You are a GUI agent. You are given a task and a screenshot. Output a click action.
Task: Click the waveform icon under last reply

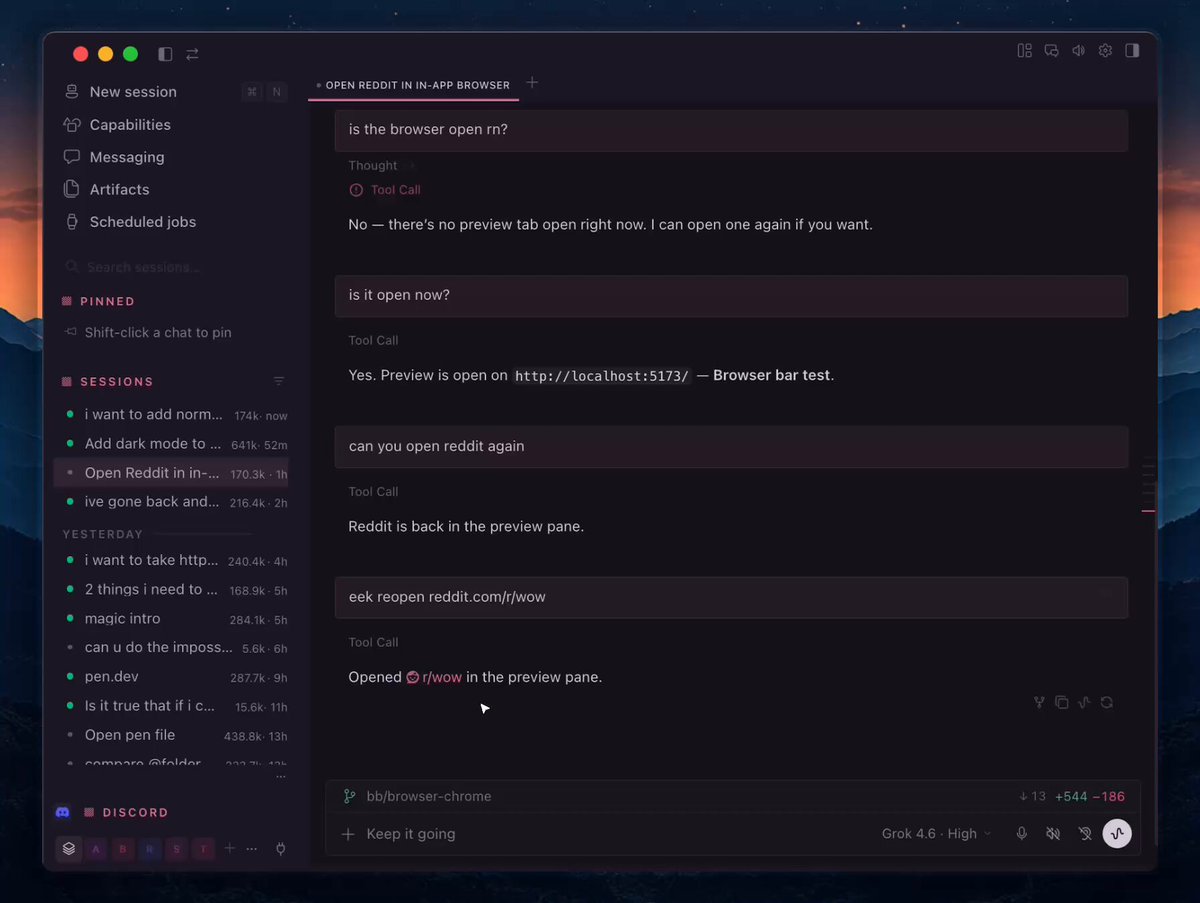(x=1084, y=702)
